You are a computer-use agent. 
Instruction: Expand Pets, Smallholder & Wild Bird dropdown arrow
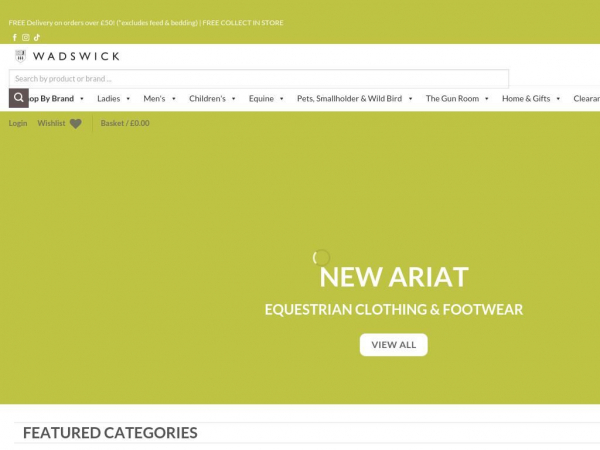tap(411, 99)
